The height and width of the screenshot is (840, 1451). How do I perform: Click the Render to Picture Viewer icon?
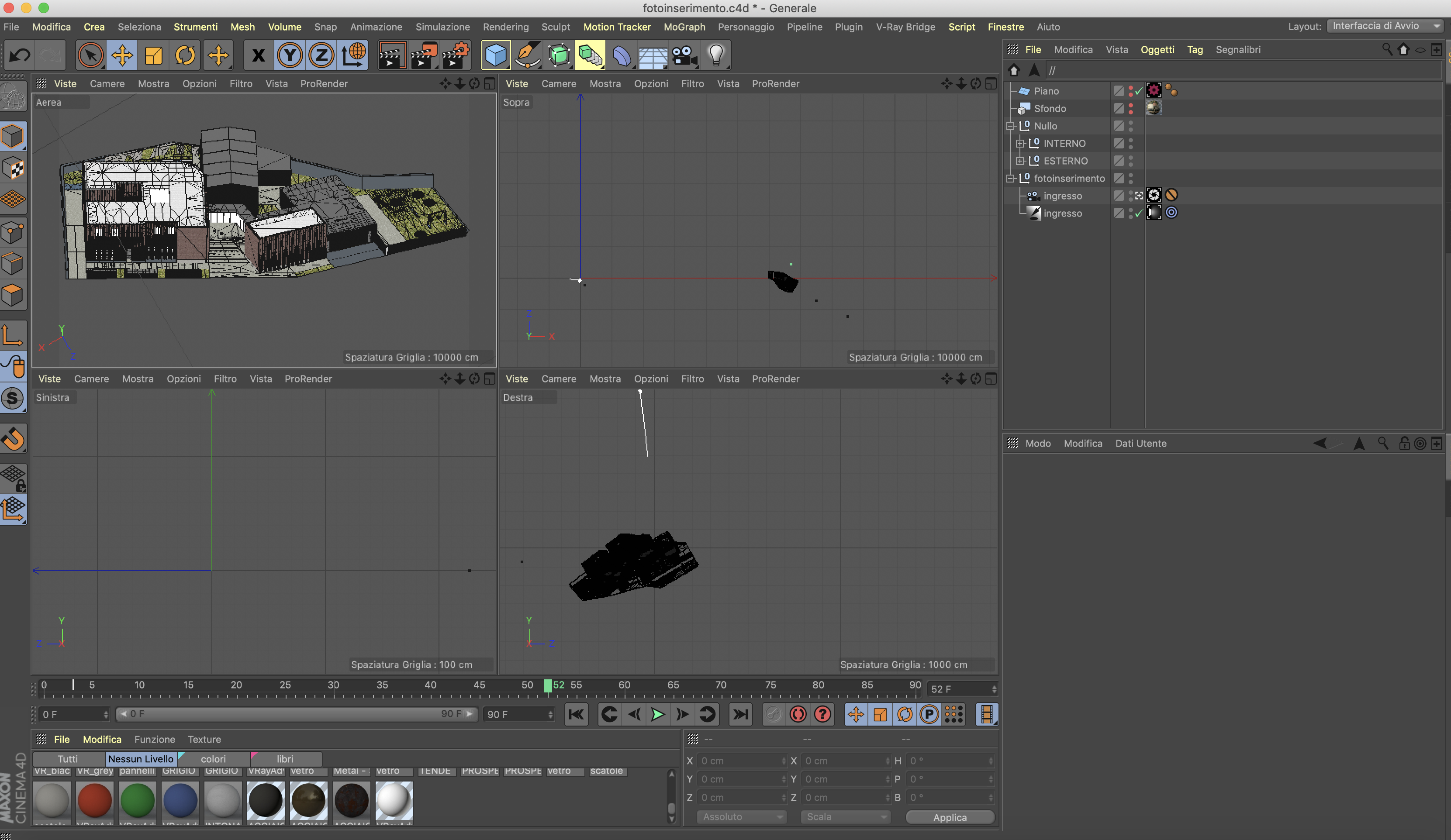click(x=424, y=55)
